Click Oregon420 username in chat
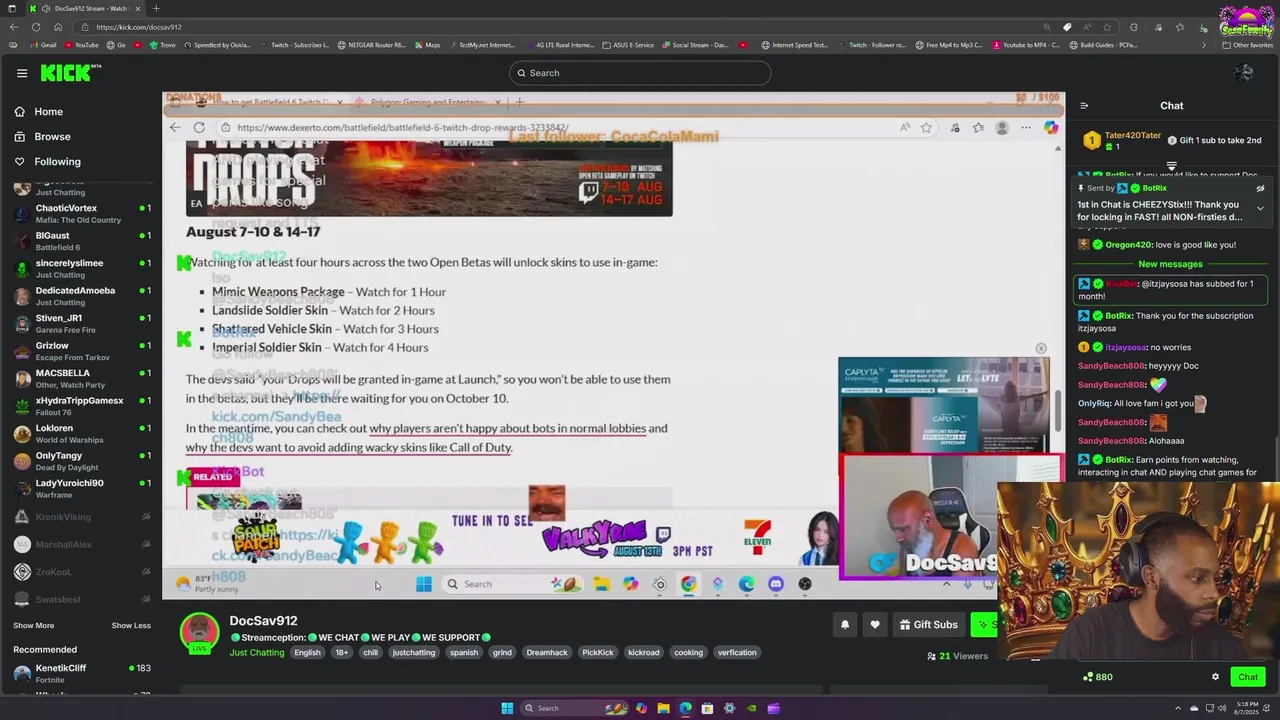Screen dimensions: 1280x720 (1126, 245)
